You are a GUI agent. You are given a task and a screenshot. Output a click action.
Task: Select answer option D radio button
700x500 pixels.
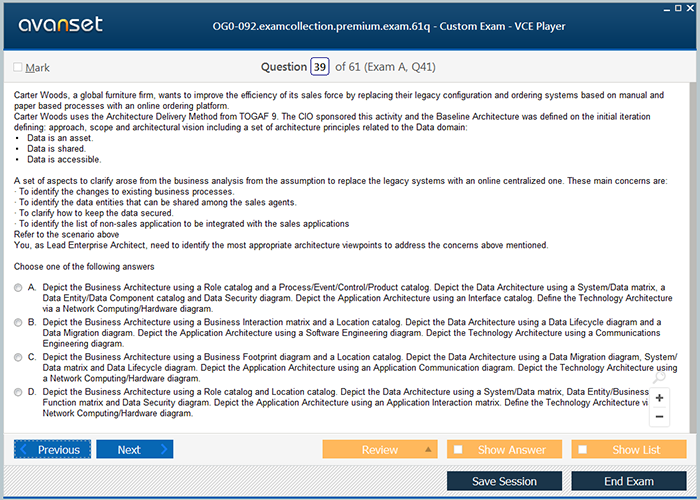coord(18,392)
